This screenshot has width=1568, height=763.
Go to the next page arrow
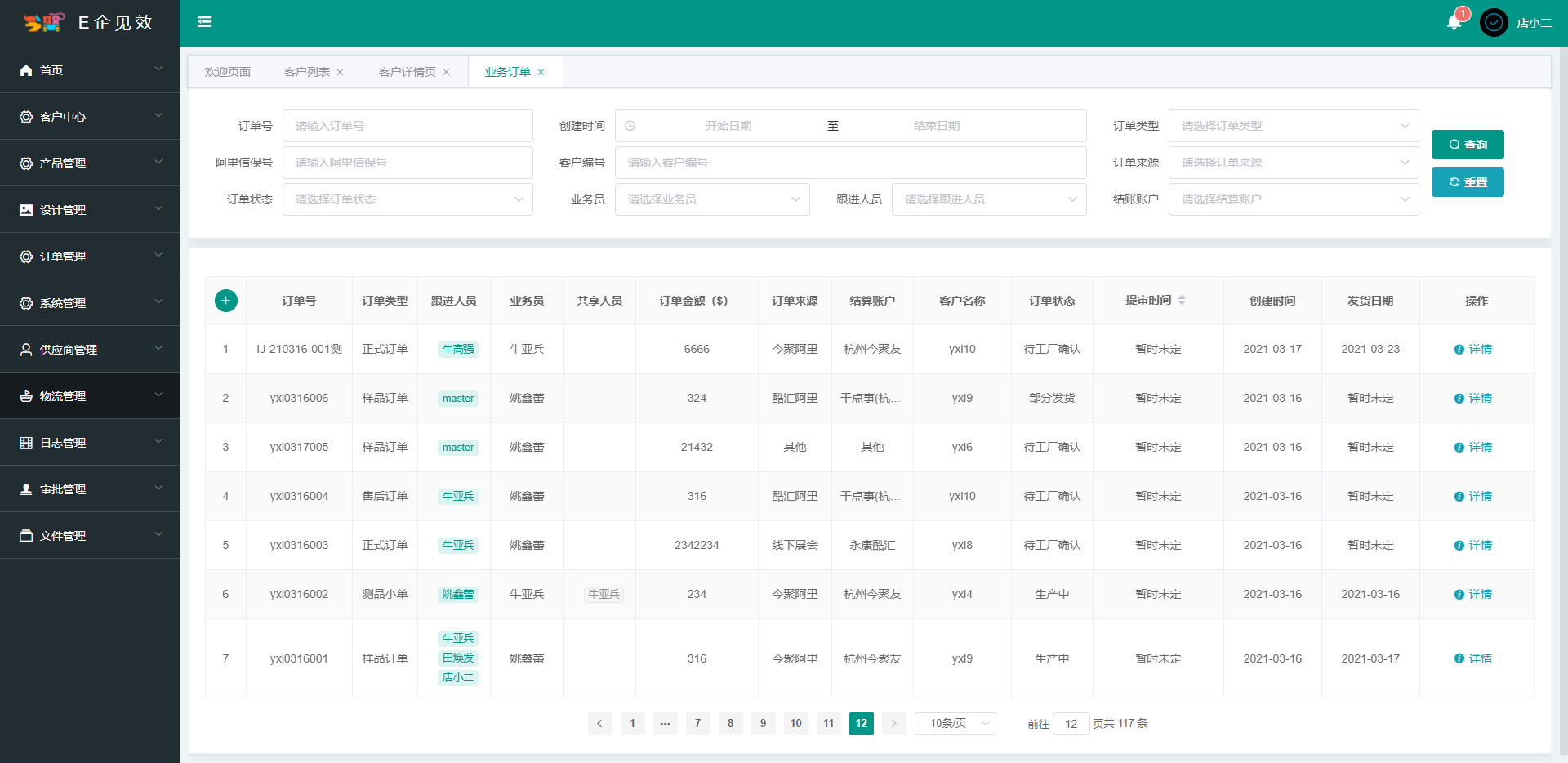pos(893,724)
